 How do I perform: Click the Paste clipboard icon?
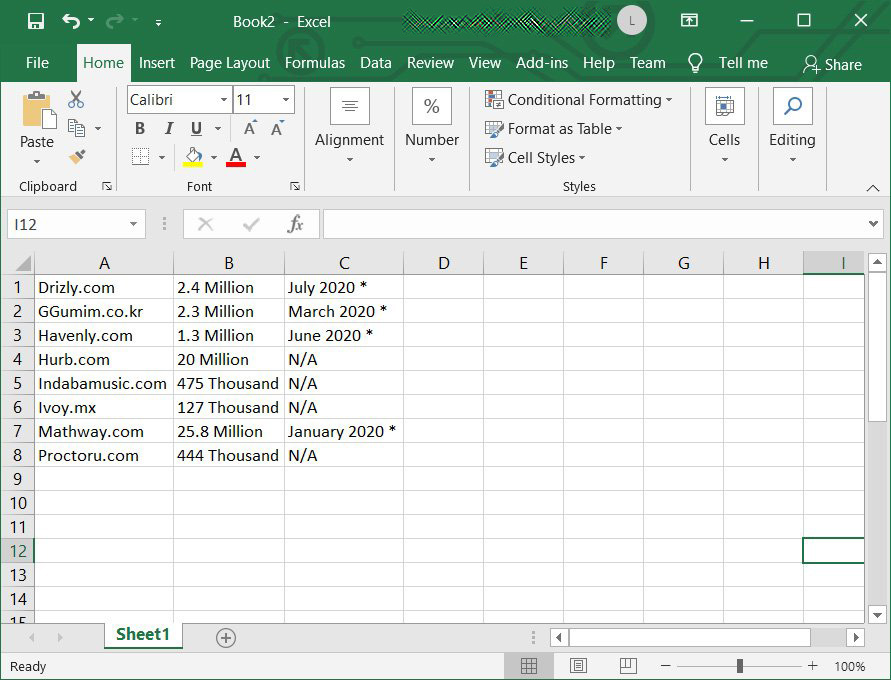[38, 110]
